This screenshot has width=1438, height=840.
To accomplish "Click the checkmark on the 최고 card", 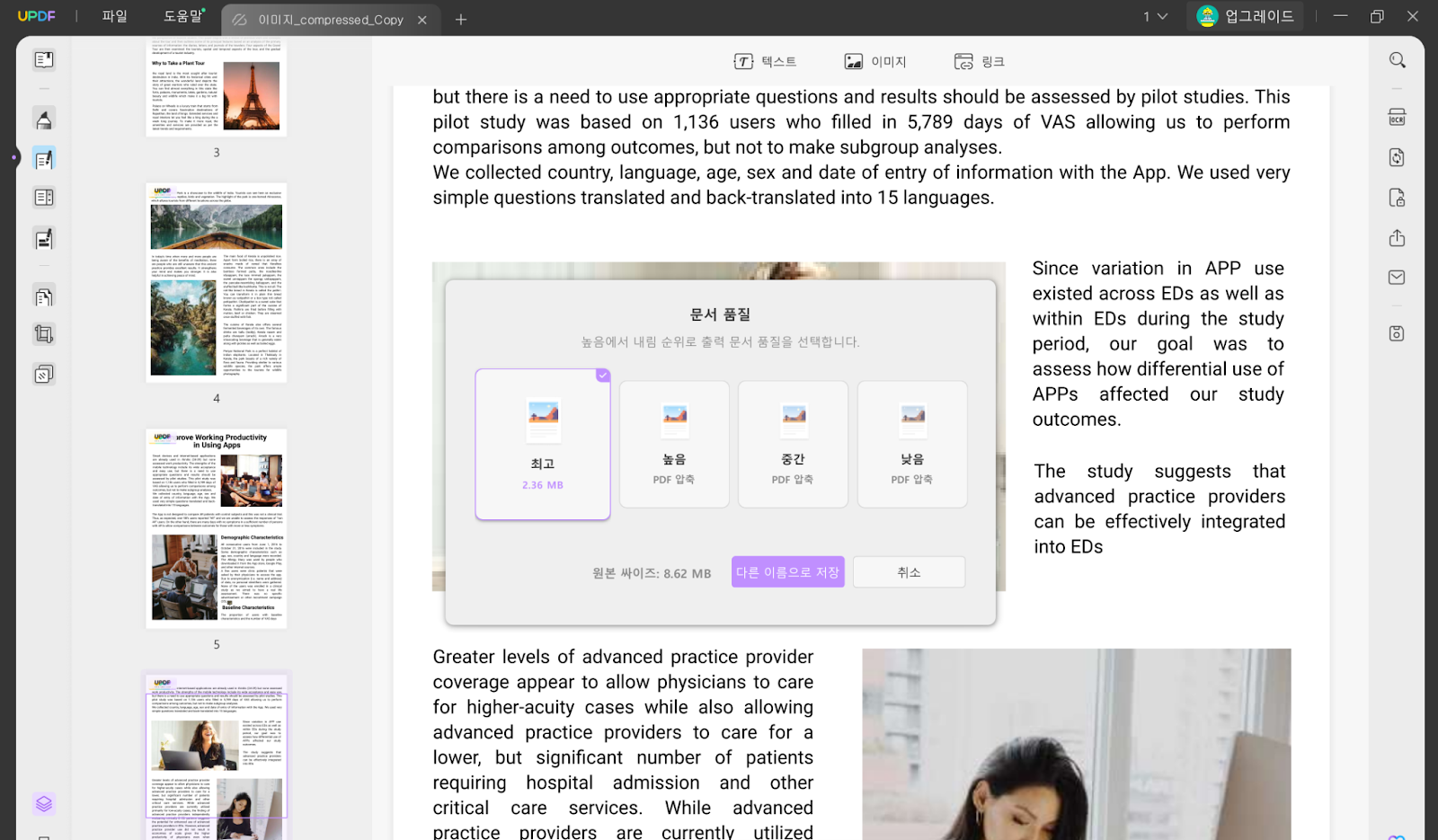I will coord(603,376).
